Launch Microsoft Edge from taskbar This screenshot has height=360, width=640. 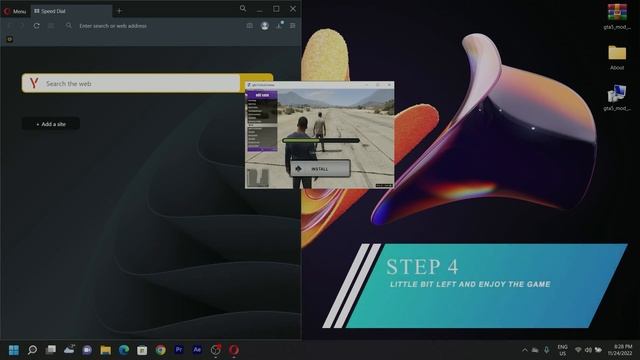[x=124, y=350]
